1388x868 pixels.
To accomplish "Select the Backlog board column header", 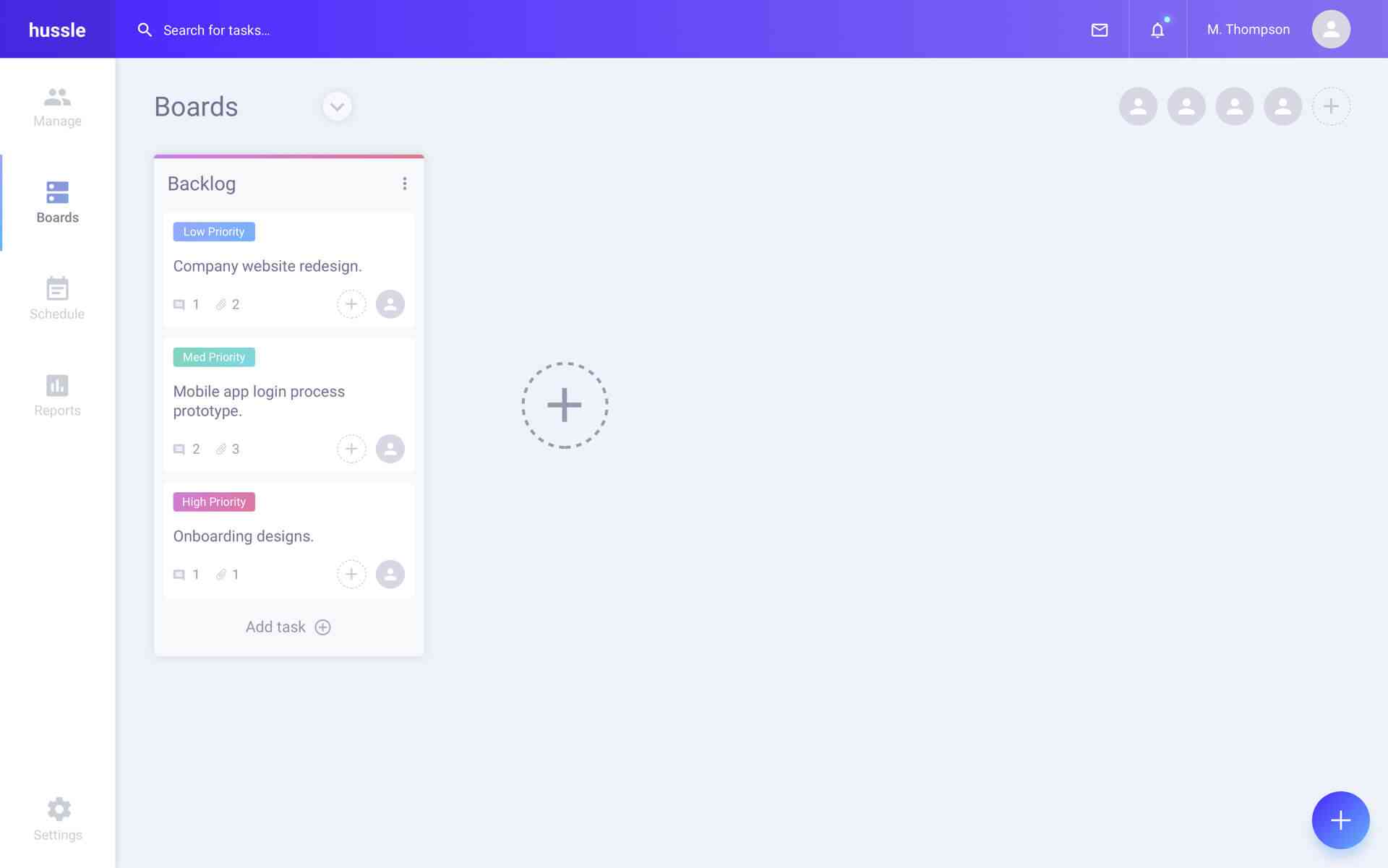I will [x=201, y=183].
